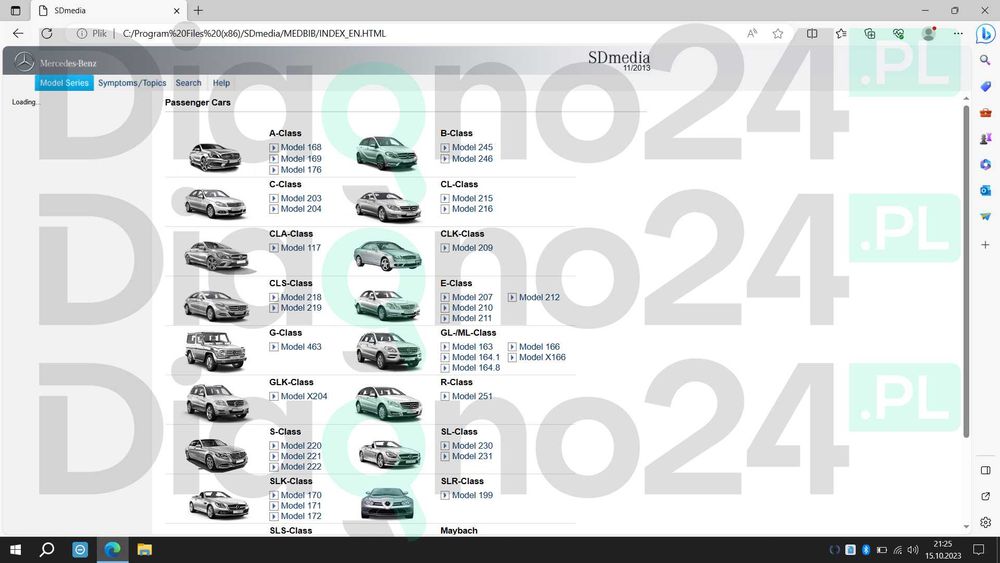Viewport: 1000px width, 563px height.
Task: Open Model 463 of G-Class
Action: 301,347
